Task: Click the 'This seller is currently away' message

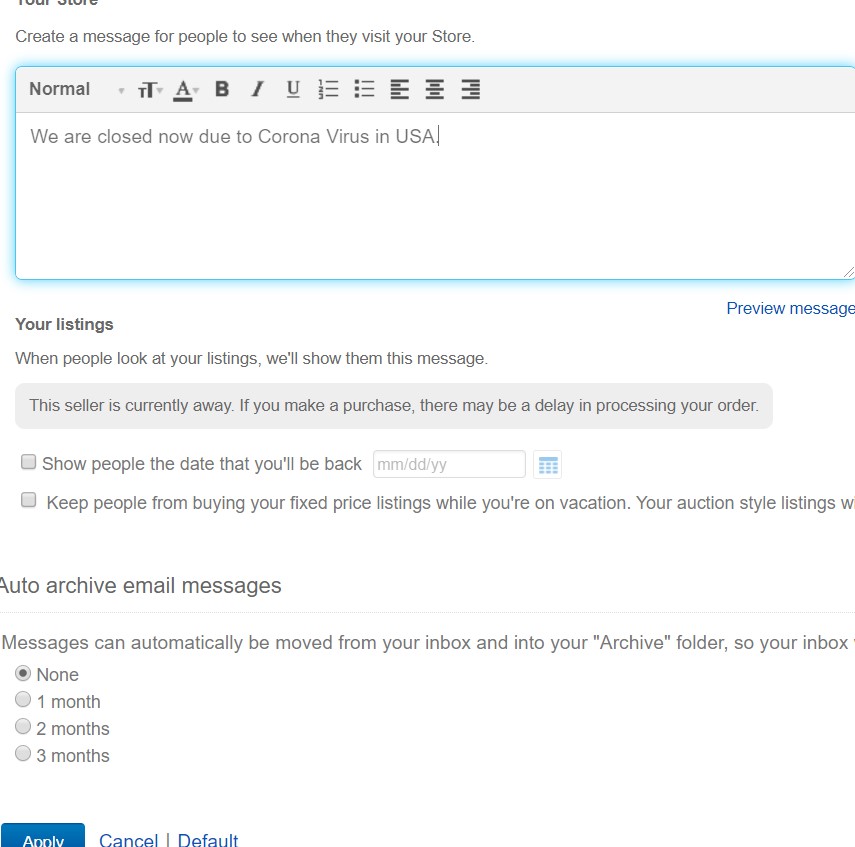Action: [394, 406]
